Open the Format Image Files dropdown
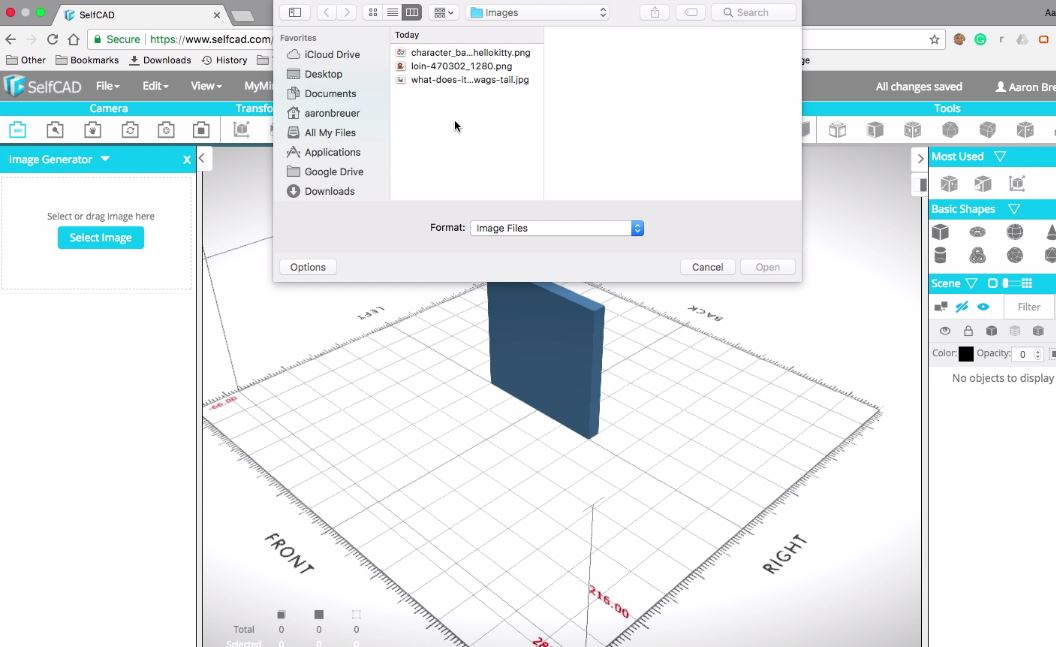The height and width of the screenshot is (647, 1056). (x=557, y=228)
